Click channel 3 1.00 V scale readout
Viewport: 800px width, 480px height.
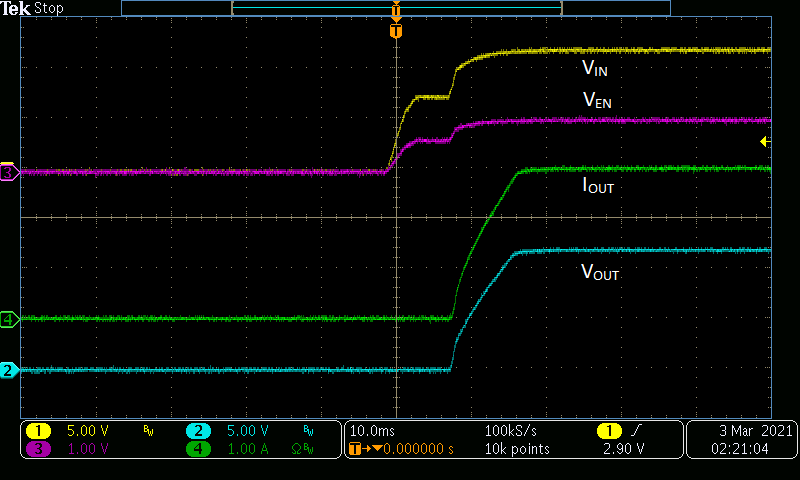tap(88, 449)
